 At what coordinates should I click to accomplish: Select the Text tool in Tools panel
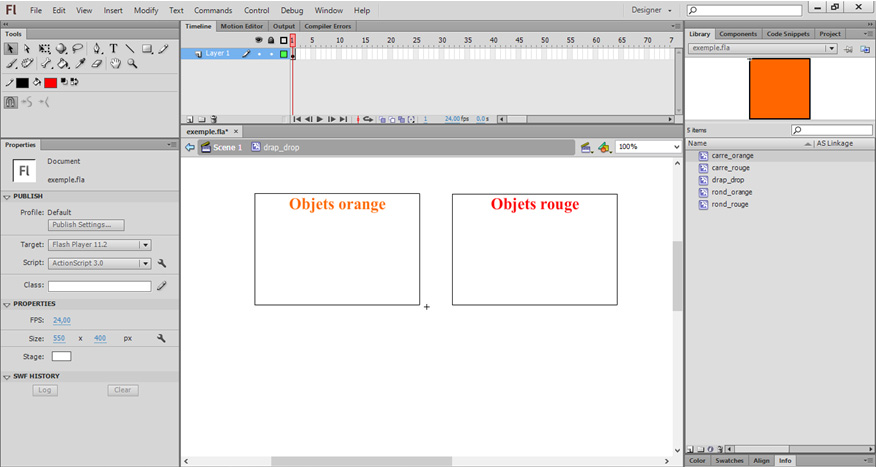pos(113,48)
